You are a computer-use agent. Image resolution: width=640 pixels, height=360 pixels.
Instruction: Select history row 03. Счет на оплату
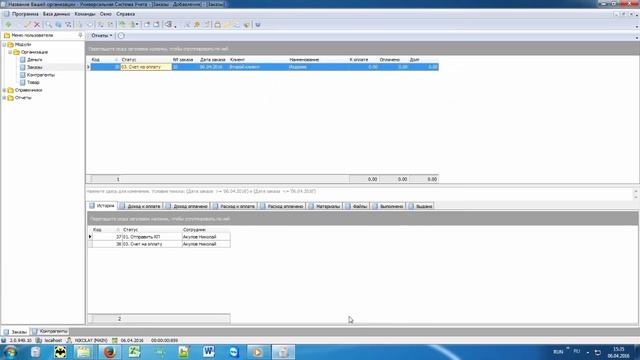pyautogui.click(x=159, y=244)
